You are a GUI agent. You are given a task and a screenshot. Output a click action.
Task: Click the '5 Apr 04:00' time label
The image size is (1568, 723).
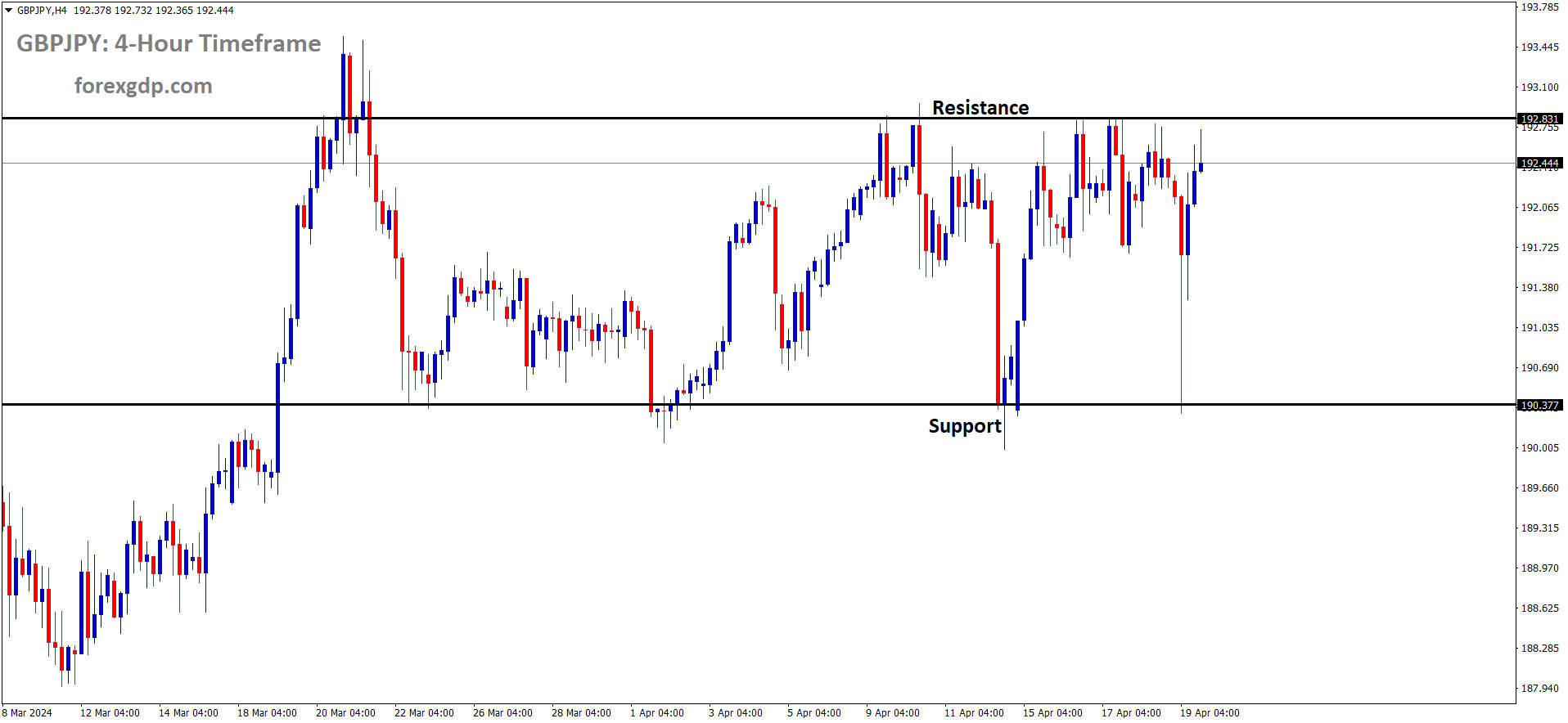pyautogui.click(x=814, y=713)
